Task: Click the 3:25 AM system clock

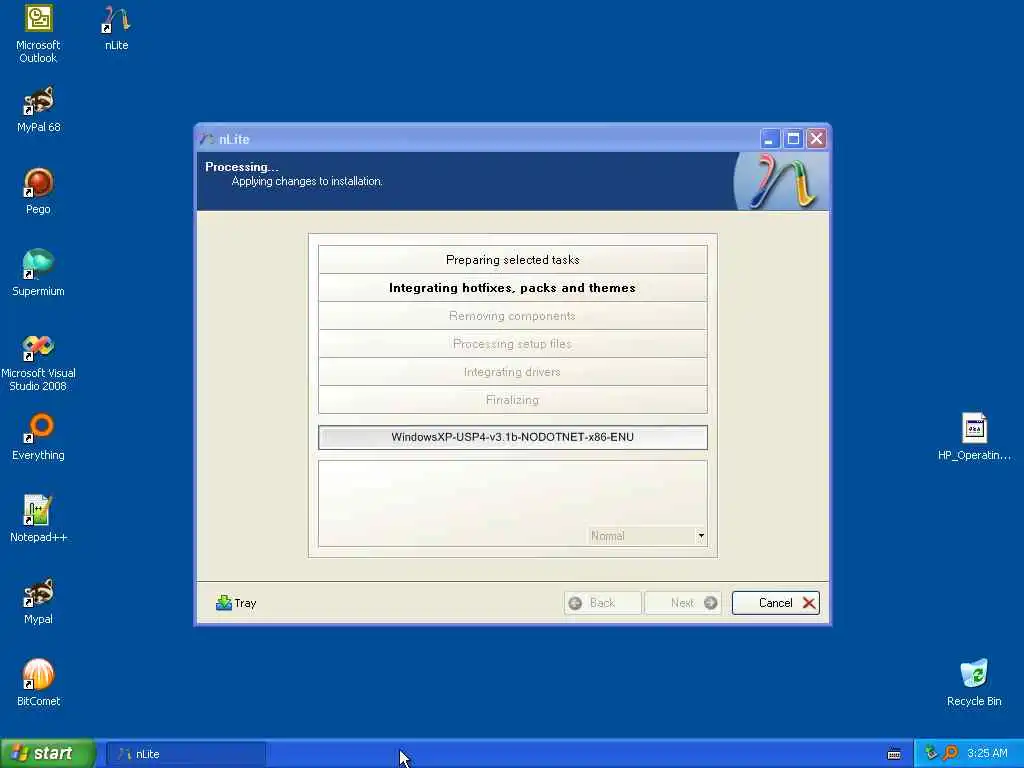Action: coord(987,753)
